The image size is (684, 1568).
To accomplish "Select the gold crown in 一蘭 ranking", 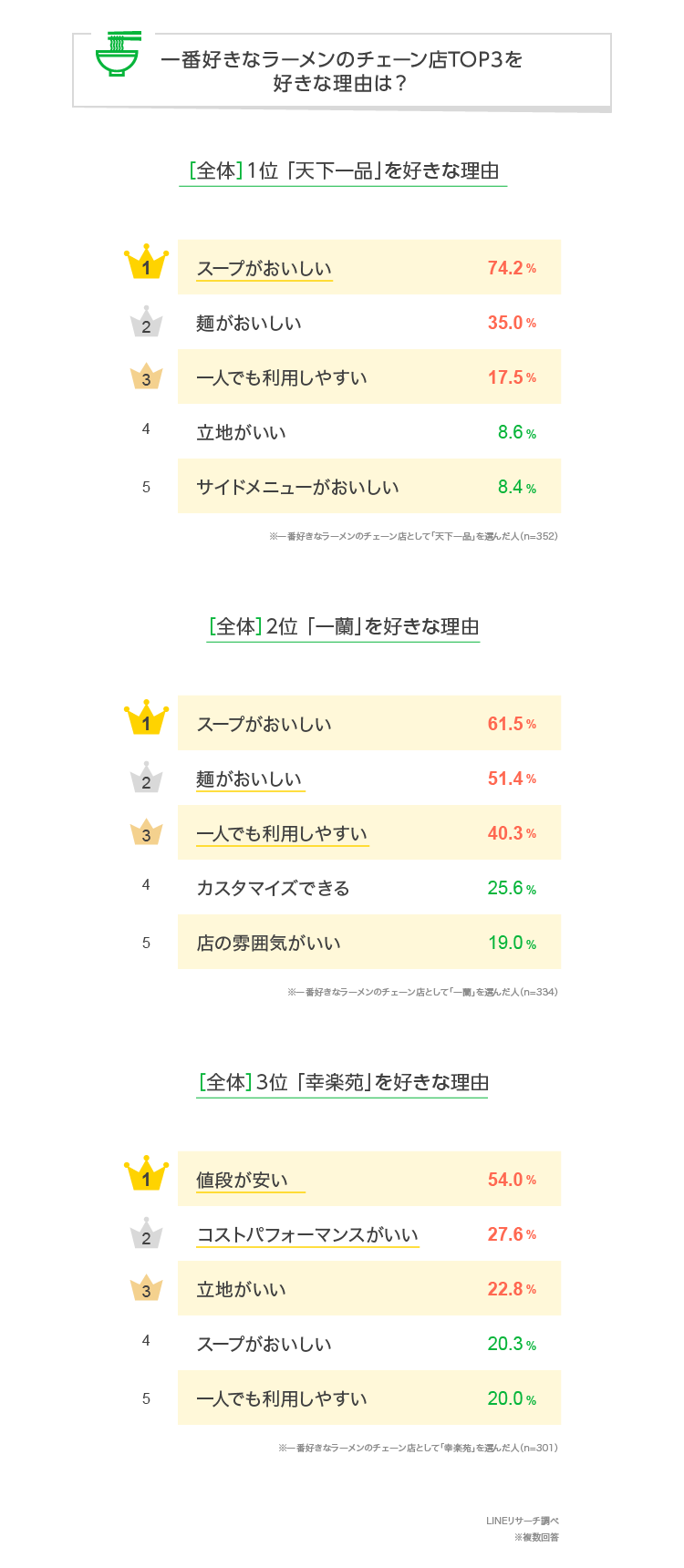I will 146,720.
